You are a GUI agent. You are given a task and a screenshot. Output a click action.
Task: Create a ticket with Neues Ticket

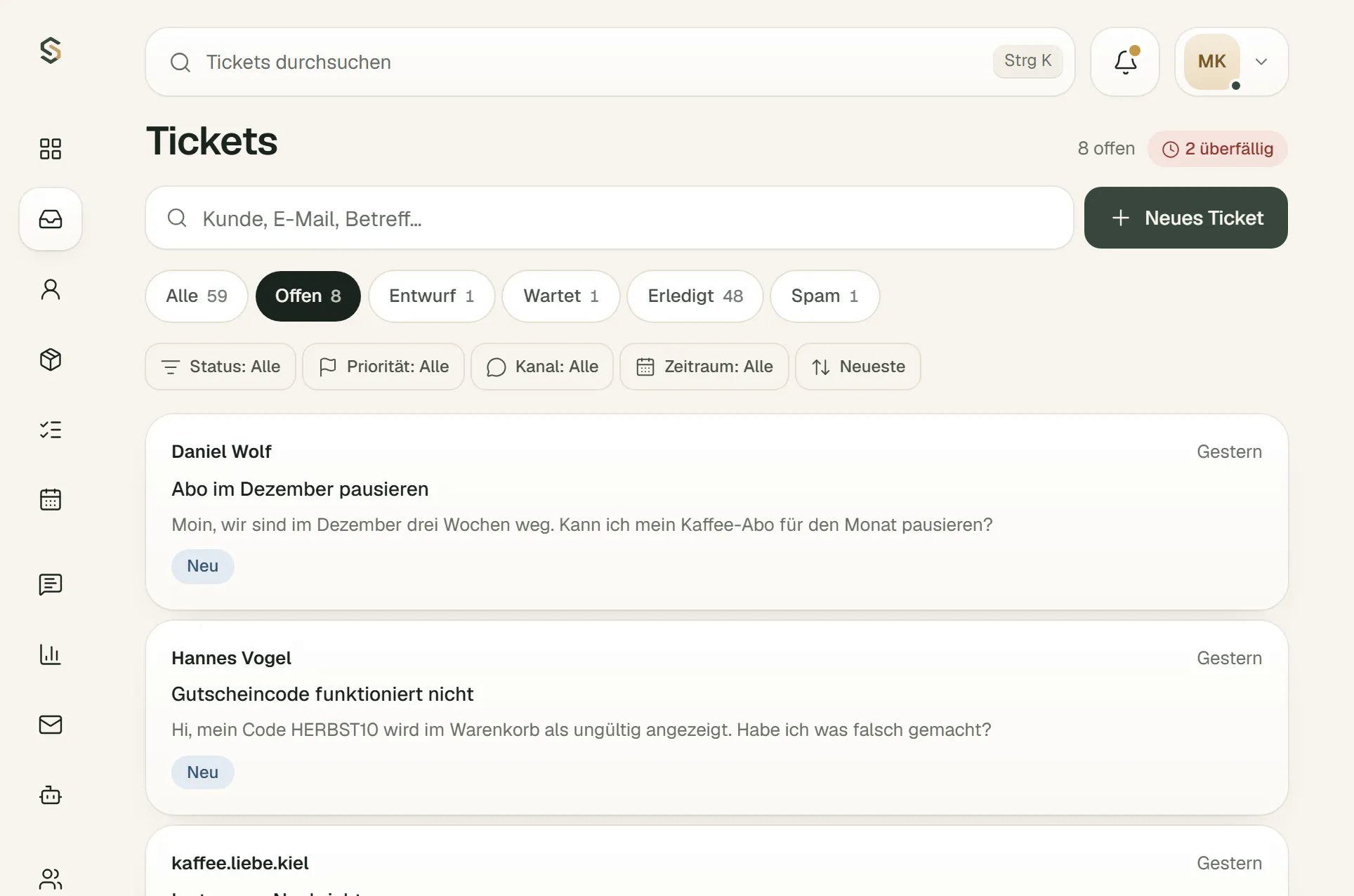(1186, 218)
